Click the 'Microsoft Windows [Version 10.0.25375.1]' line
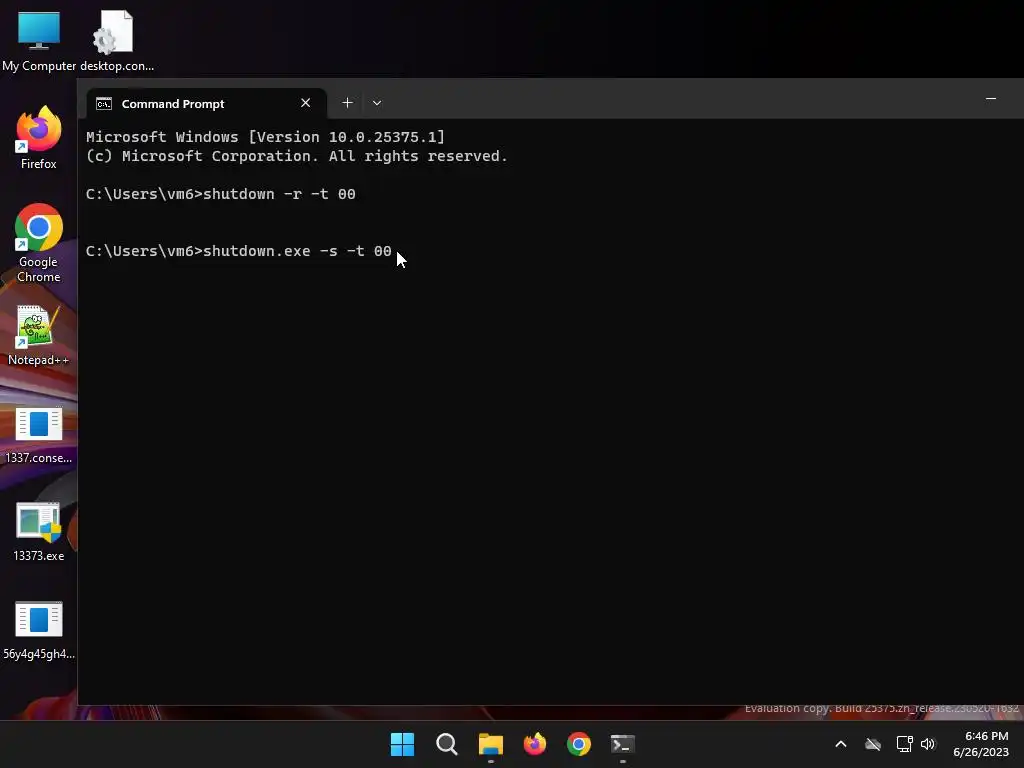The width and height of the screenshot is (1024, 768). [265, 136]
